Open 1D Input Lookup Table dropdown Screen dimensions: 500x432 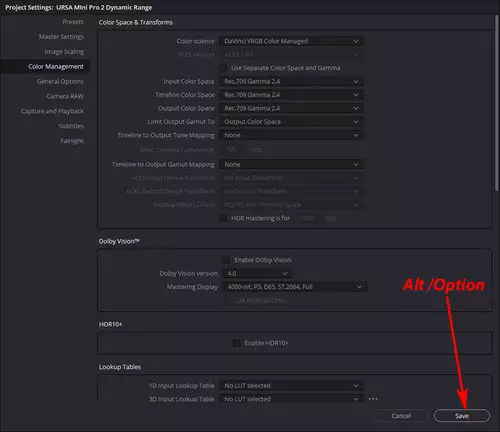point(291,386)
